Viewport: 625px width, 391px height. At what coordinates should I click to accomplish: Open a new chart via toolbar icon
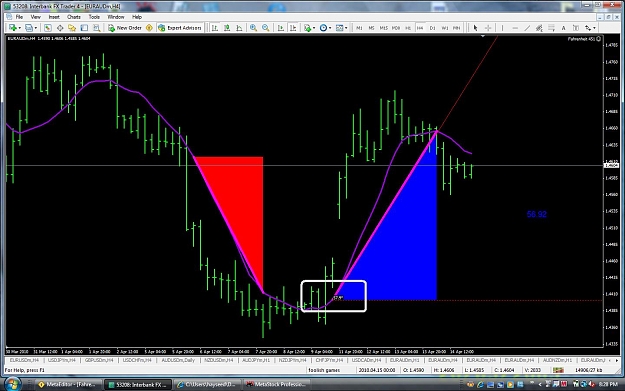(13, 28)
